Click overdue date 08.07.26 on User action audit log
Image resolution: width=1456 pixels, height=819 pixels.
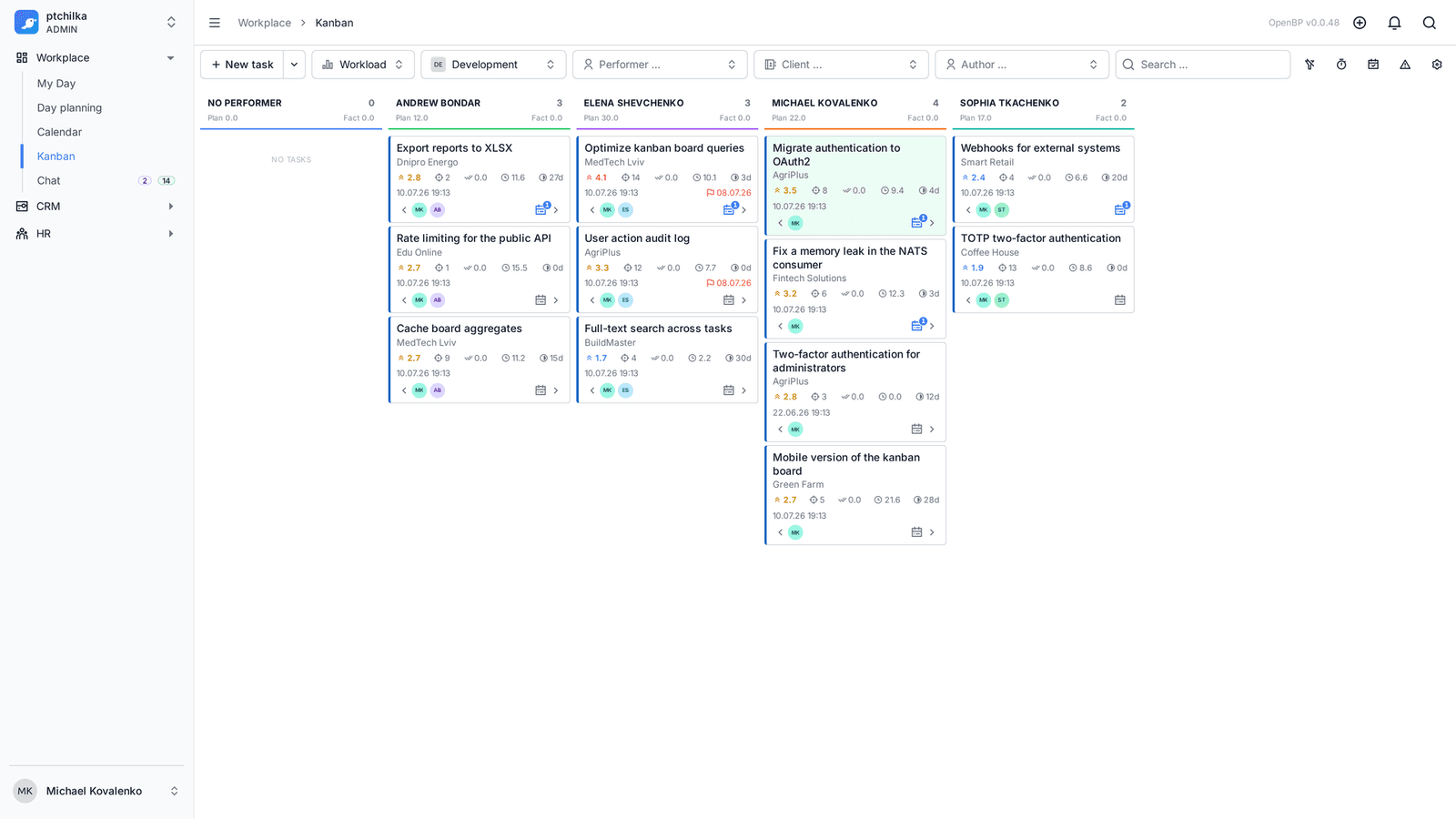pos(729,283)
